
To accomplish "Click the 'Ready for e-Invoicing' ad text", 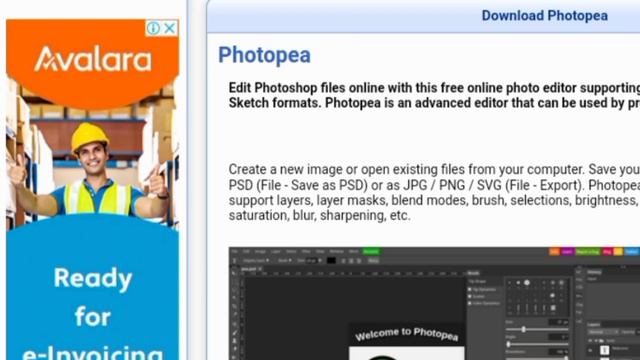I will pyautogui.click(x=93, y=313).
